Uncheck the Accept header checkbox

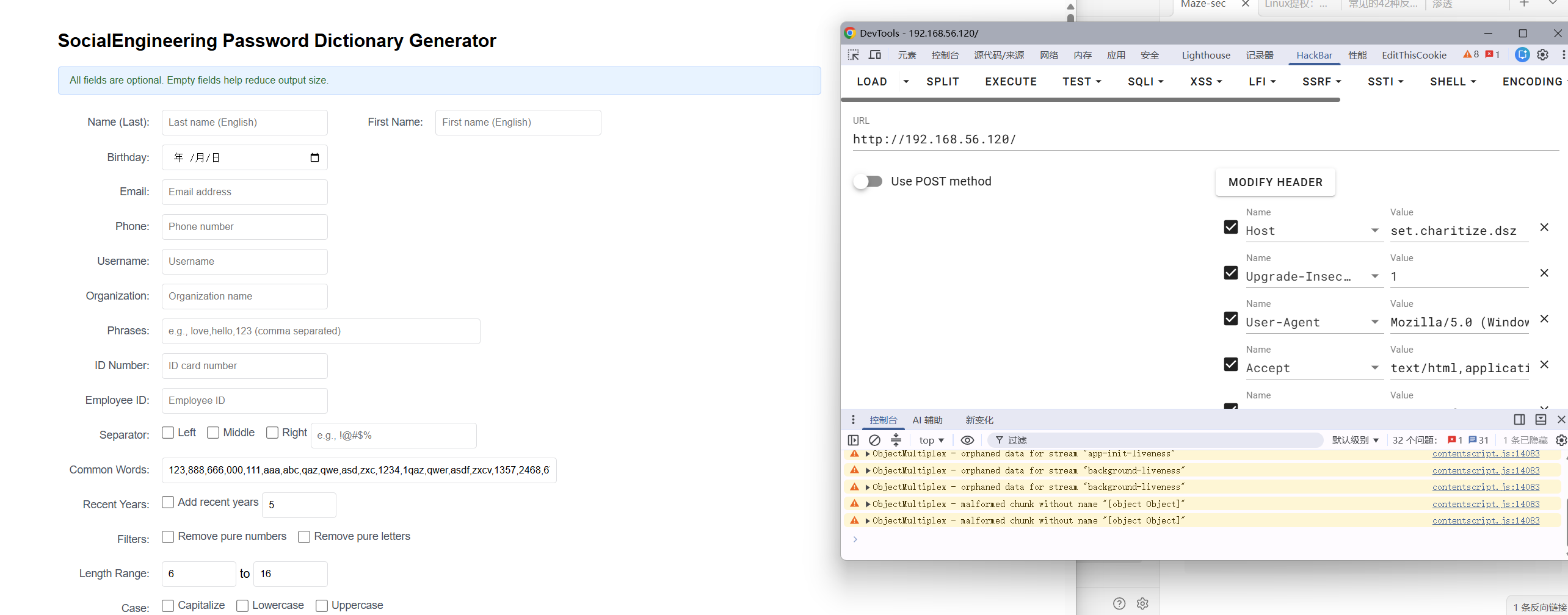(x=1231, y=364)
